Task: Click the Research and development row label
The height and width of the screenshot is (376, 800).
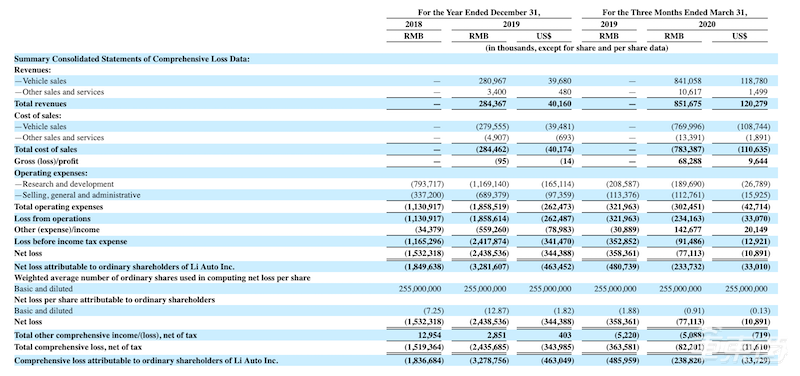Action: (64, 184)
